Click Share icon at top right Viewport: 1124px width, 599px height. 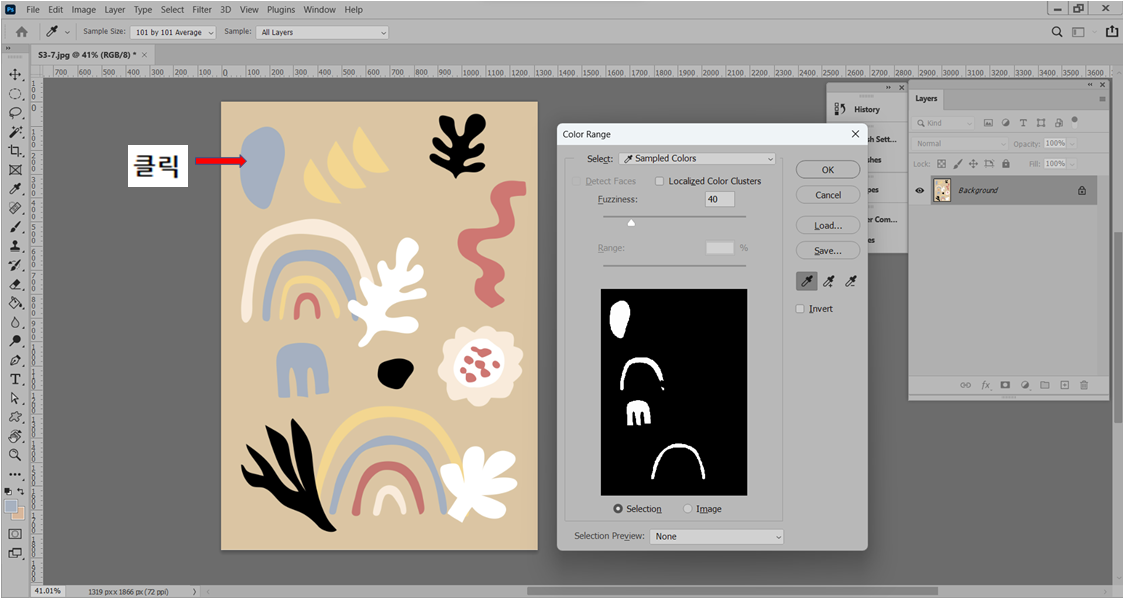pos(1112,32)
